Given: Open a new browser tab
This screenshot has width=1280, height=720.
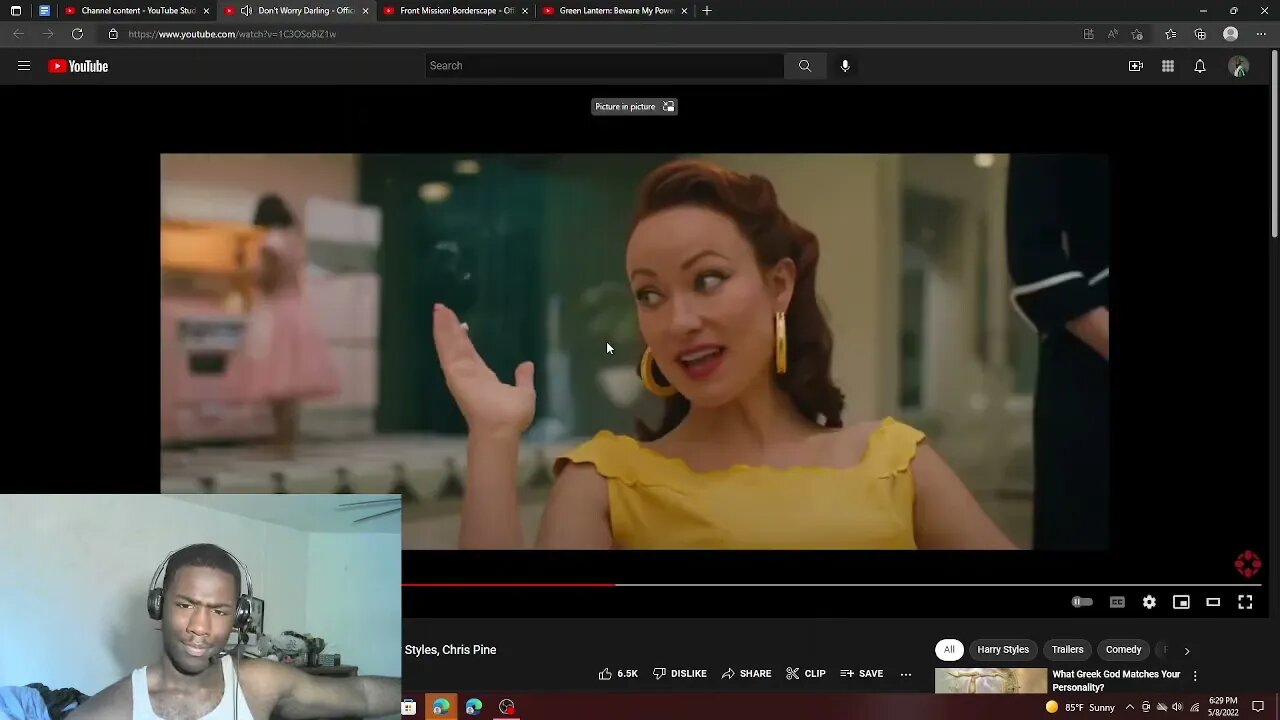Looking at the screenshot, I should click(707, 11).
